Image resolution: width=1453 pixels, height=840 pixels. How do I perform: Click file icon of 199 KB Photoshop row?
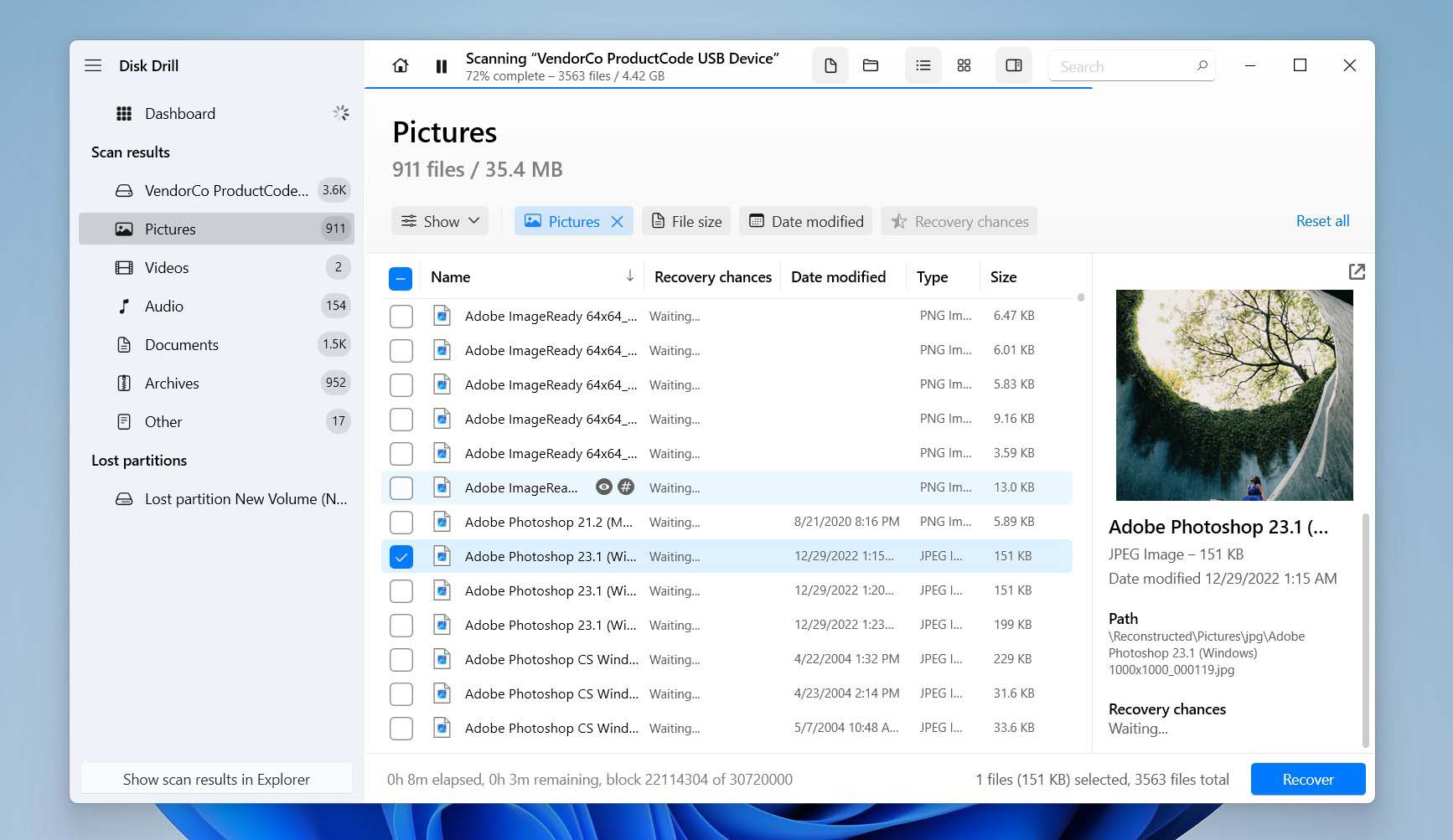(442, 625)
